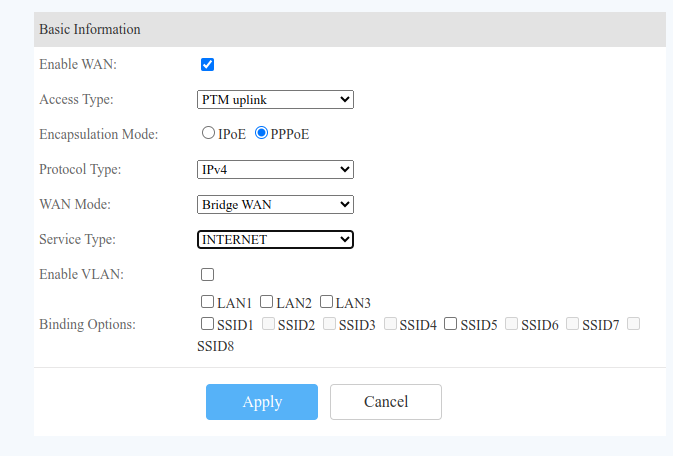Click the SSID6 binding checkbox

512,324
